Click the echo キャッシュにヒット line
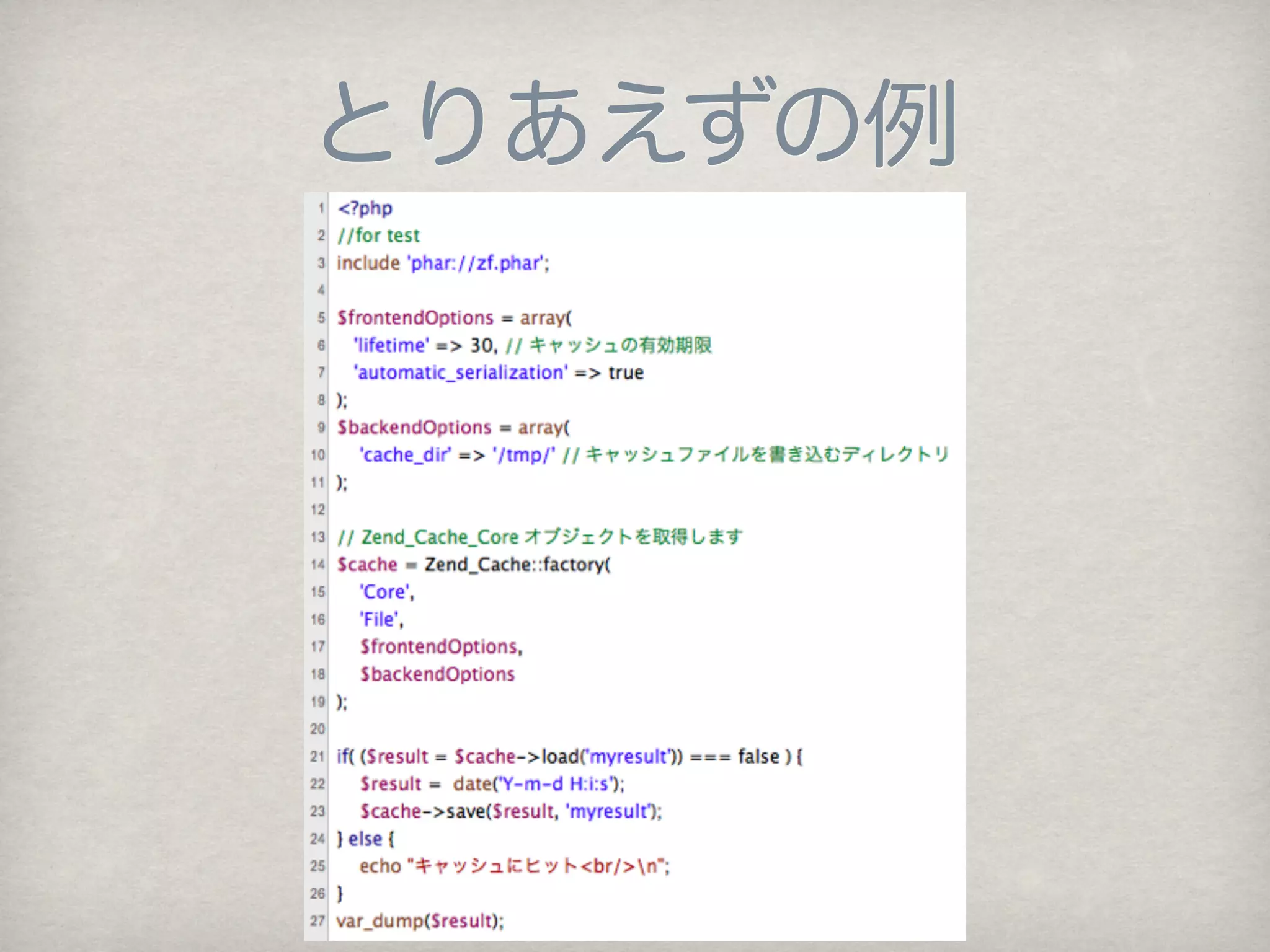This screenshot has height=952, width=1270. pyautogui.click(x=515, y=866)
